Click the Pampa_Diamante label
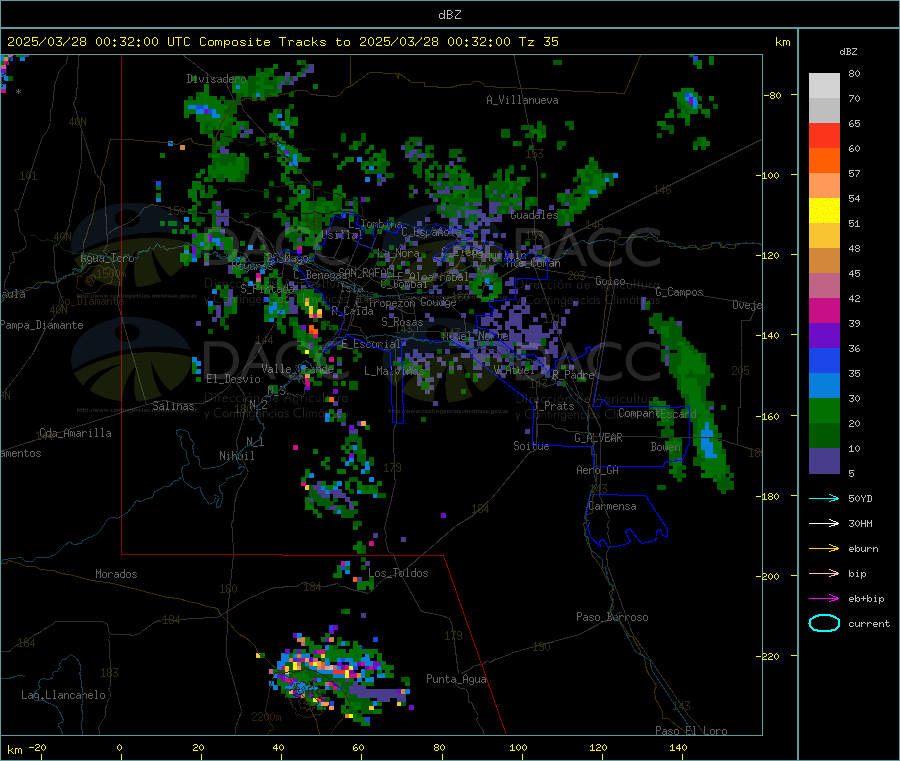The image size is (900, 761). click(42, 325)
